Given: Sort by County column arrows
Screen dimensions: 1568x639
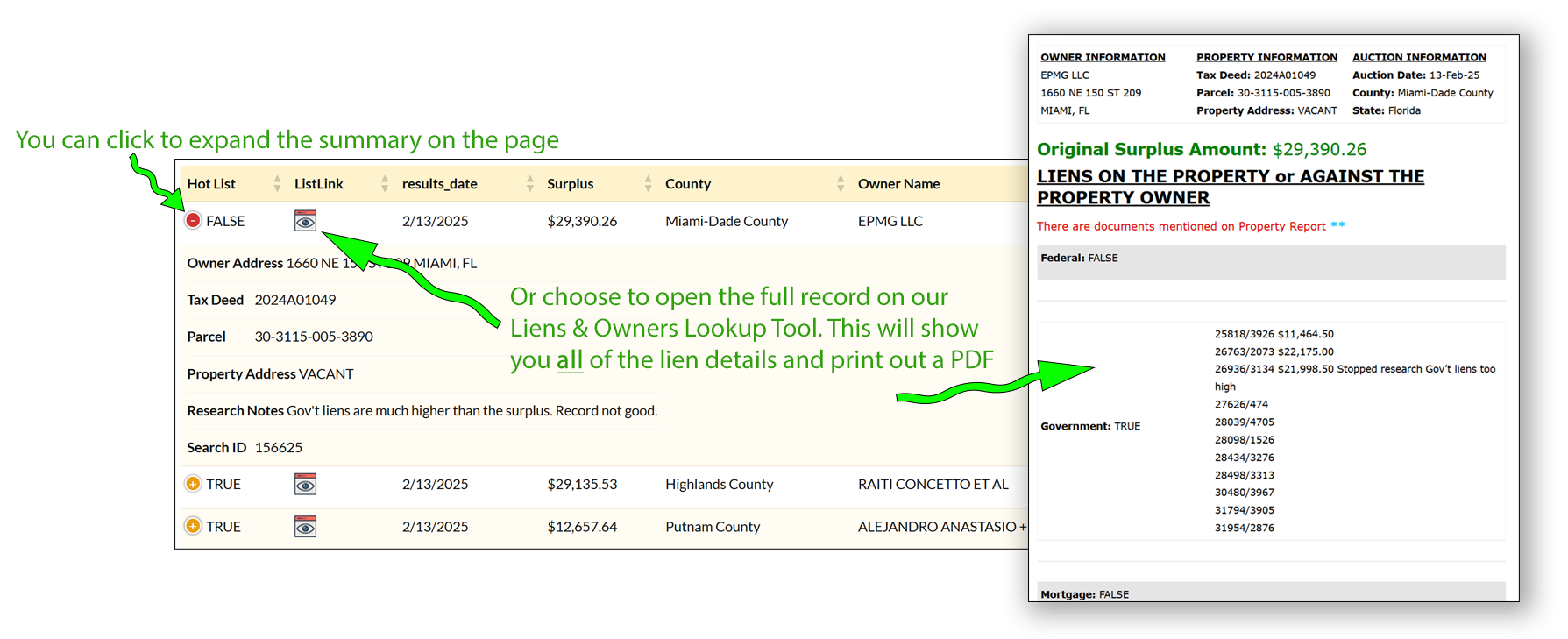Looking at the screenshot, I should point(840,184).
